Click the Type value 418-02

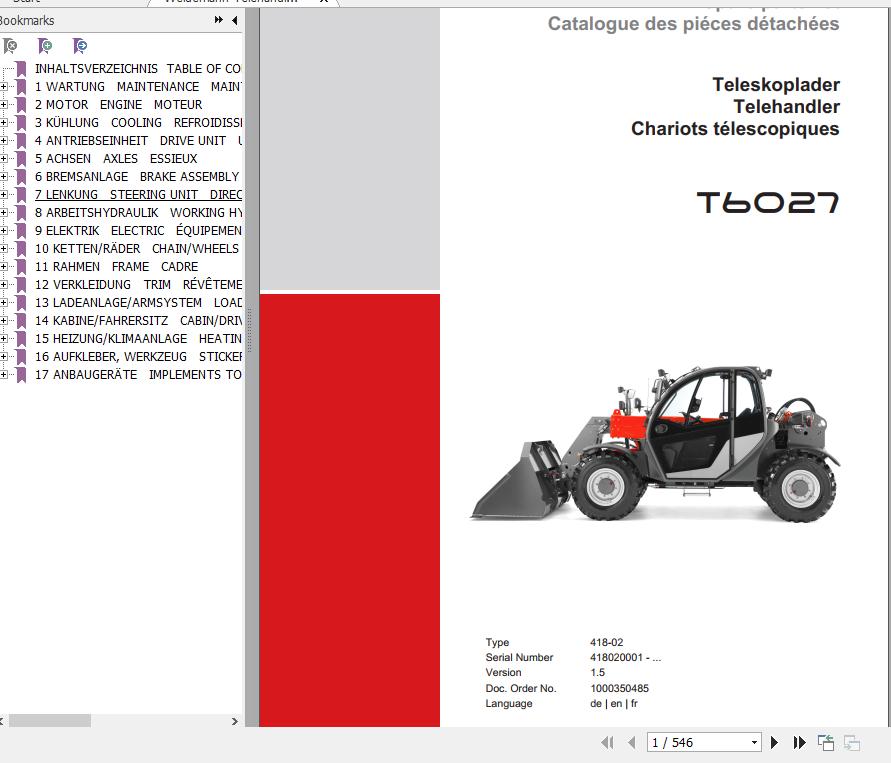[x=606, y=642]
